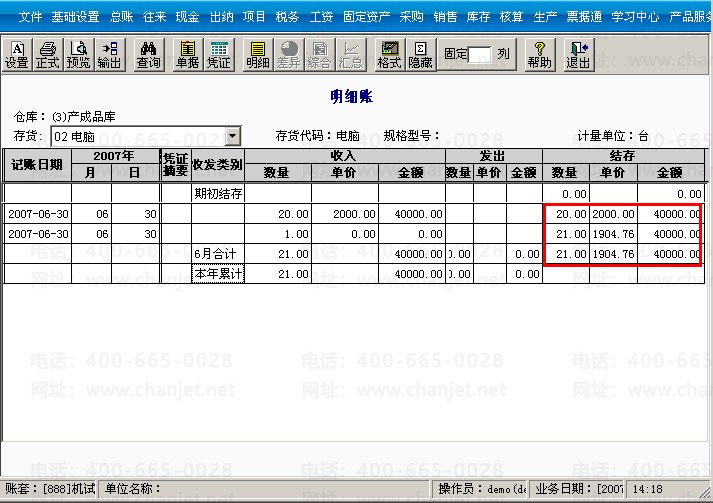Open the 出纳 menu
The height and width of the screenshot is (503, 713).
(221, 17)
